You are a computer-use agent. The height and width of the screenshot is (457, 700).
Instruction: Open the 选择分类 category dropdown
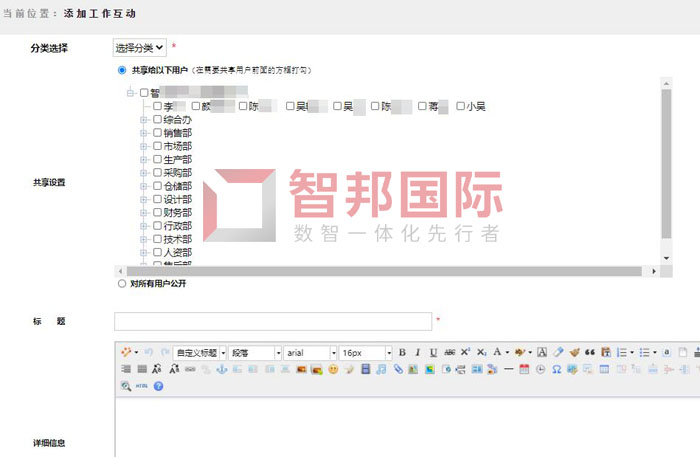point(139,48)
